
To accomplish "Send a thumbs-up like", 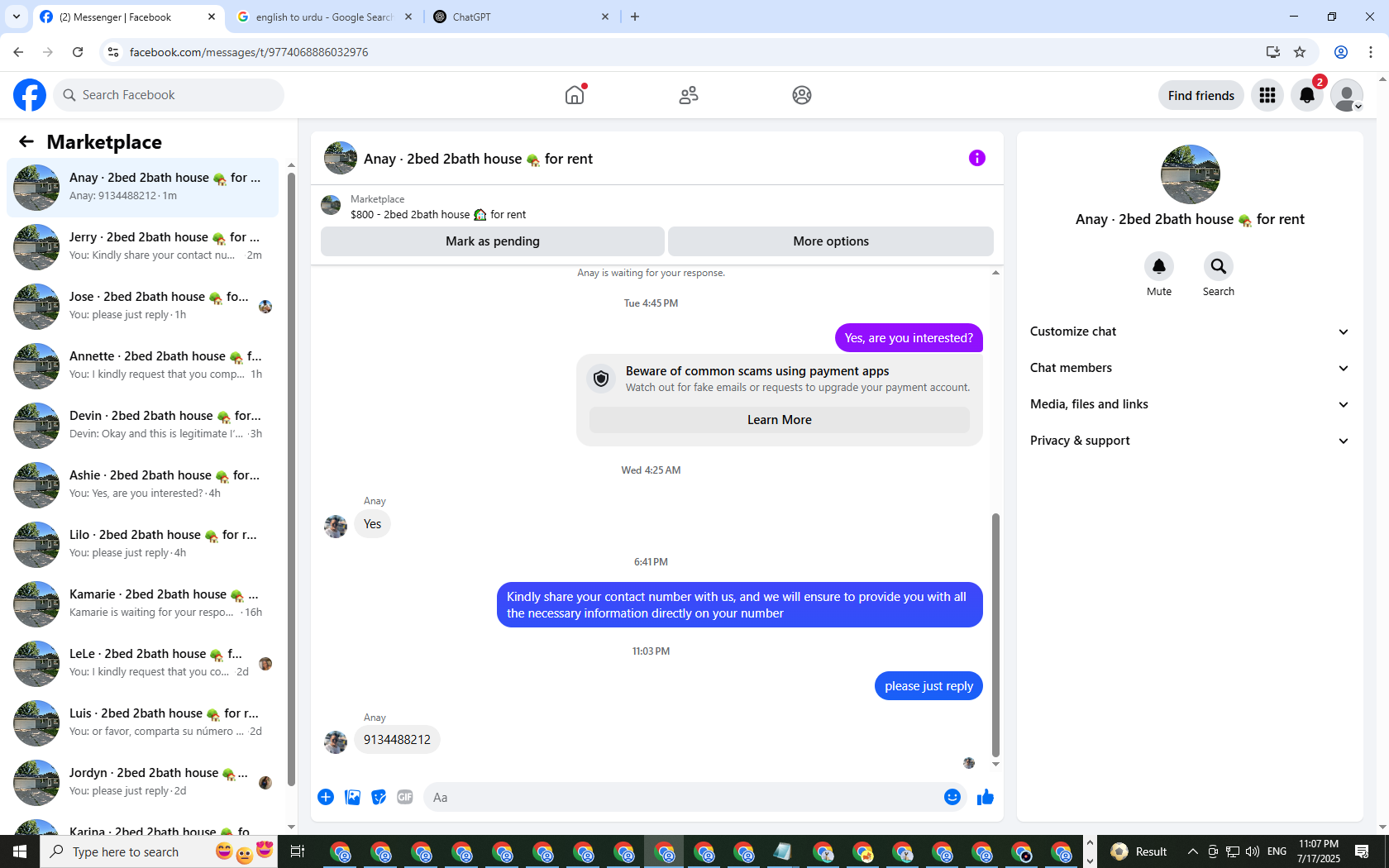I will (x=986, y=797).
